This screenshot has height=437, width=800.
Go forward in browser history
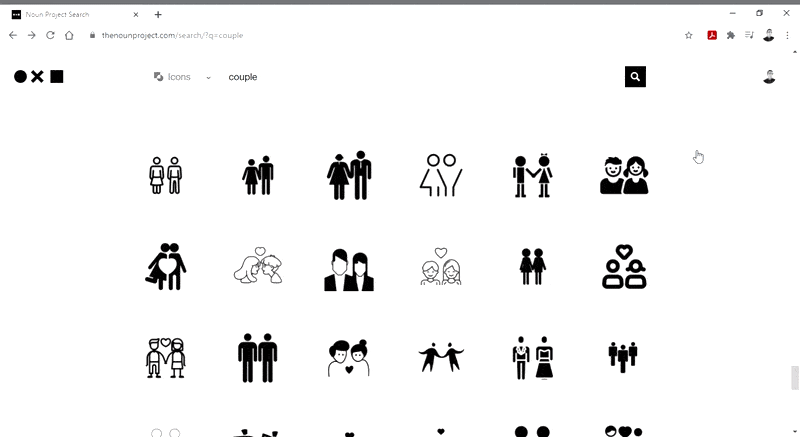click(x=32, y=35)
